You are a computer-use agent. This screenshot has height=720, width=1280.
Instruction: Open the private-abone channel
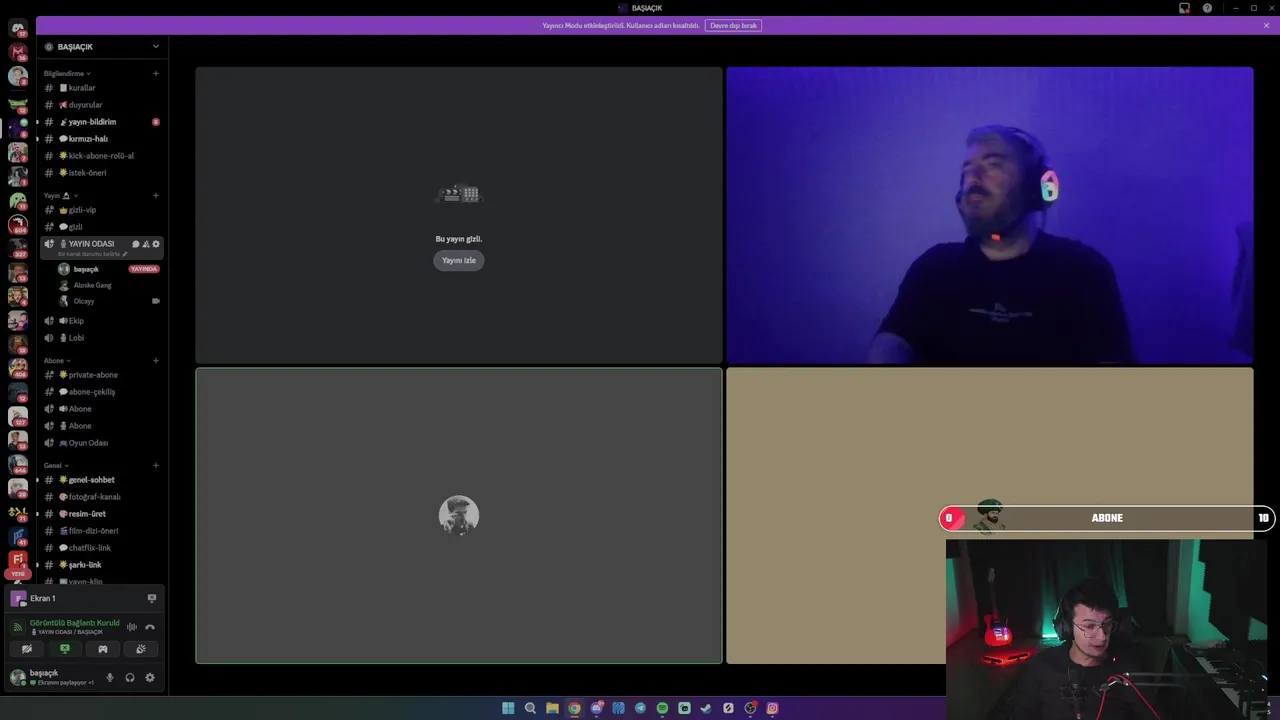click(101, 375)
